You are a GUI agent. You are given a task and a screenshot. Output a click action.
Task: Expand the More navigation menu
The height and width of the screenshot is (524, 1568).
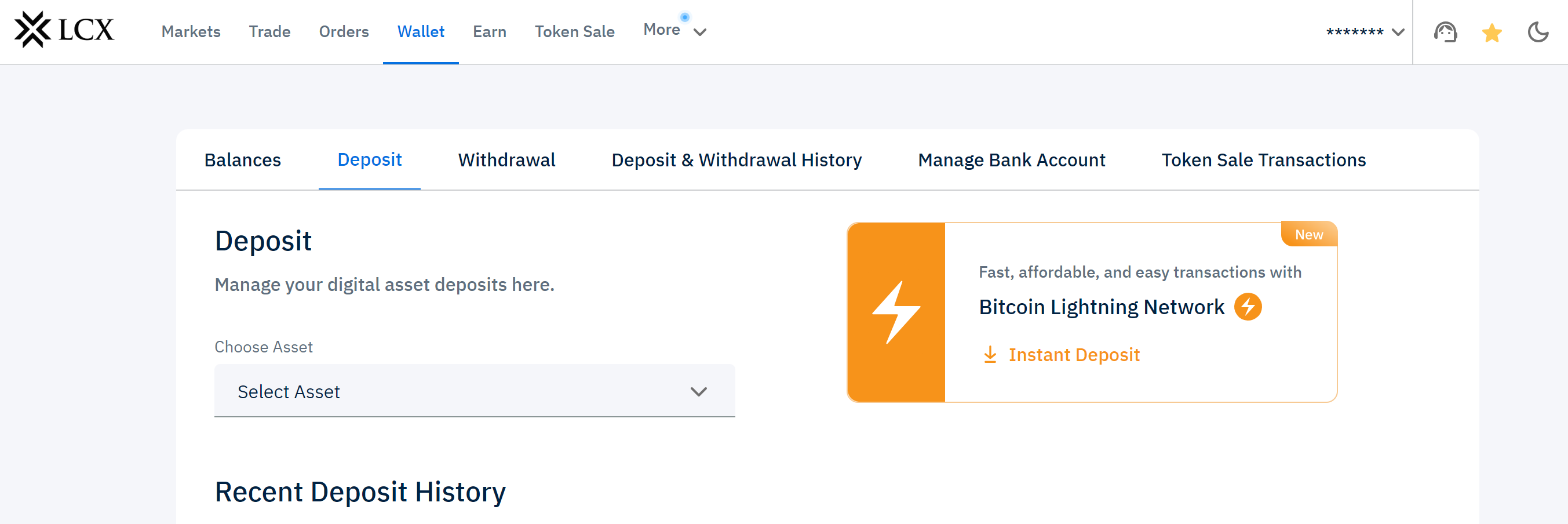pos(674,31)
